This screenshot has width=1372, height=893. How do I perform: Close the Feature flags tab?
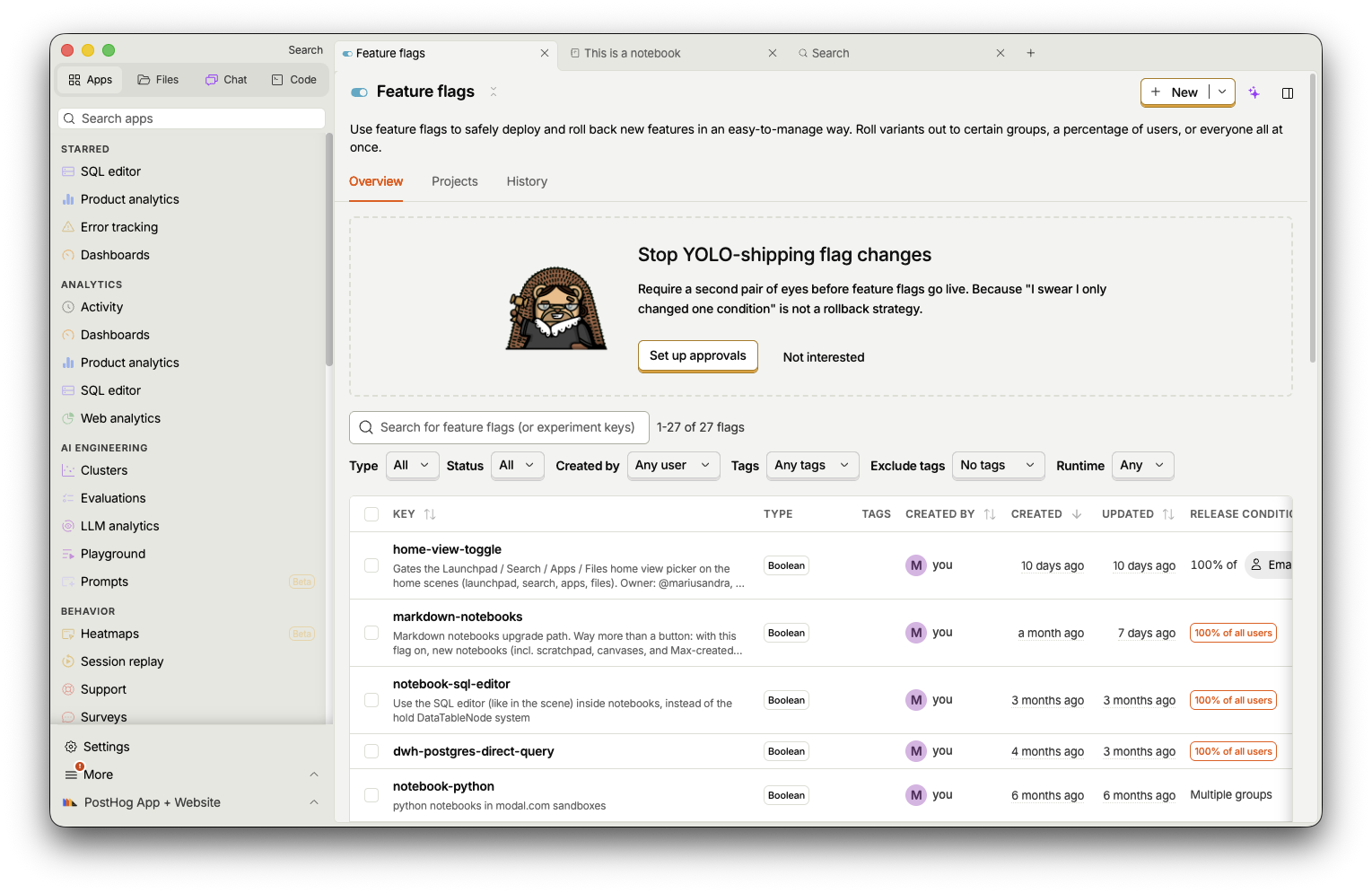pyautogui.click(x=545, y=53)
